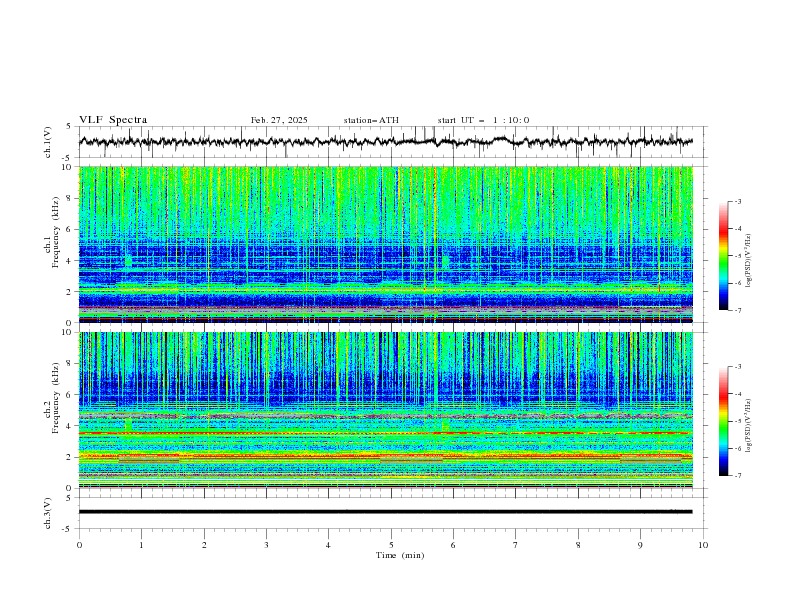Click the "station=ATH" label
Viewport: 792px width, 612px height.
pyautogui.click(x=371, y=120)
